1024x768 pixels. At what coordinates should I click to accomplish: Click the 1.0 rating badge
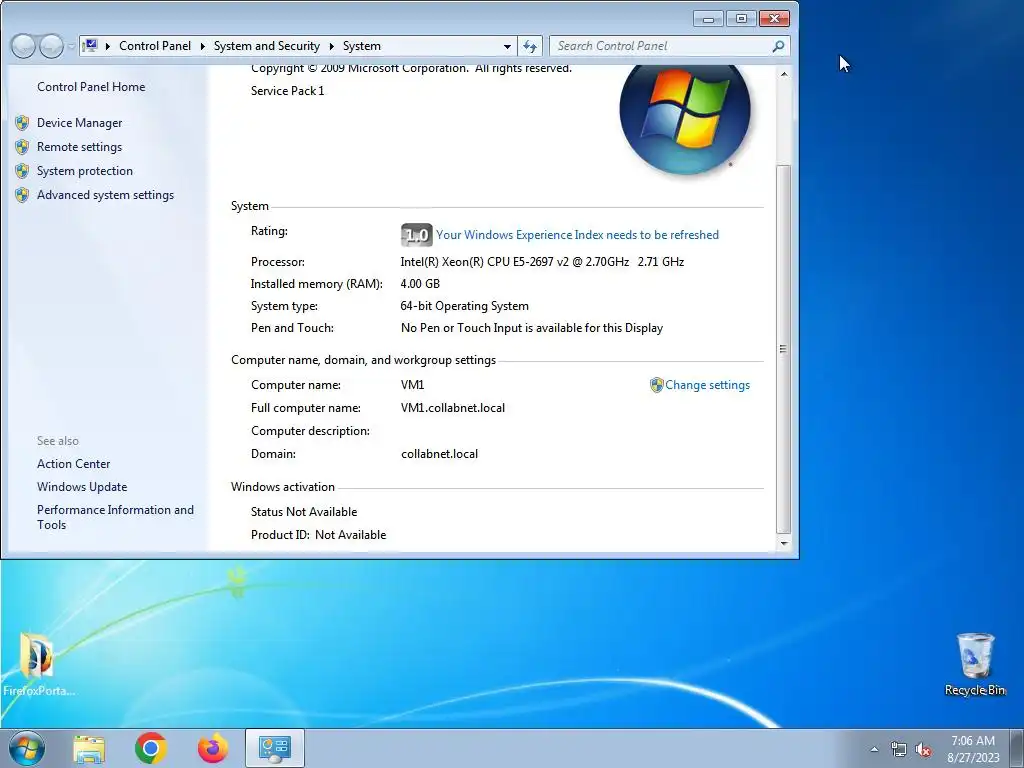(x=416, y=234)
